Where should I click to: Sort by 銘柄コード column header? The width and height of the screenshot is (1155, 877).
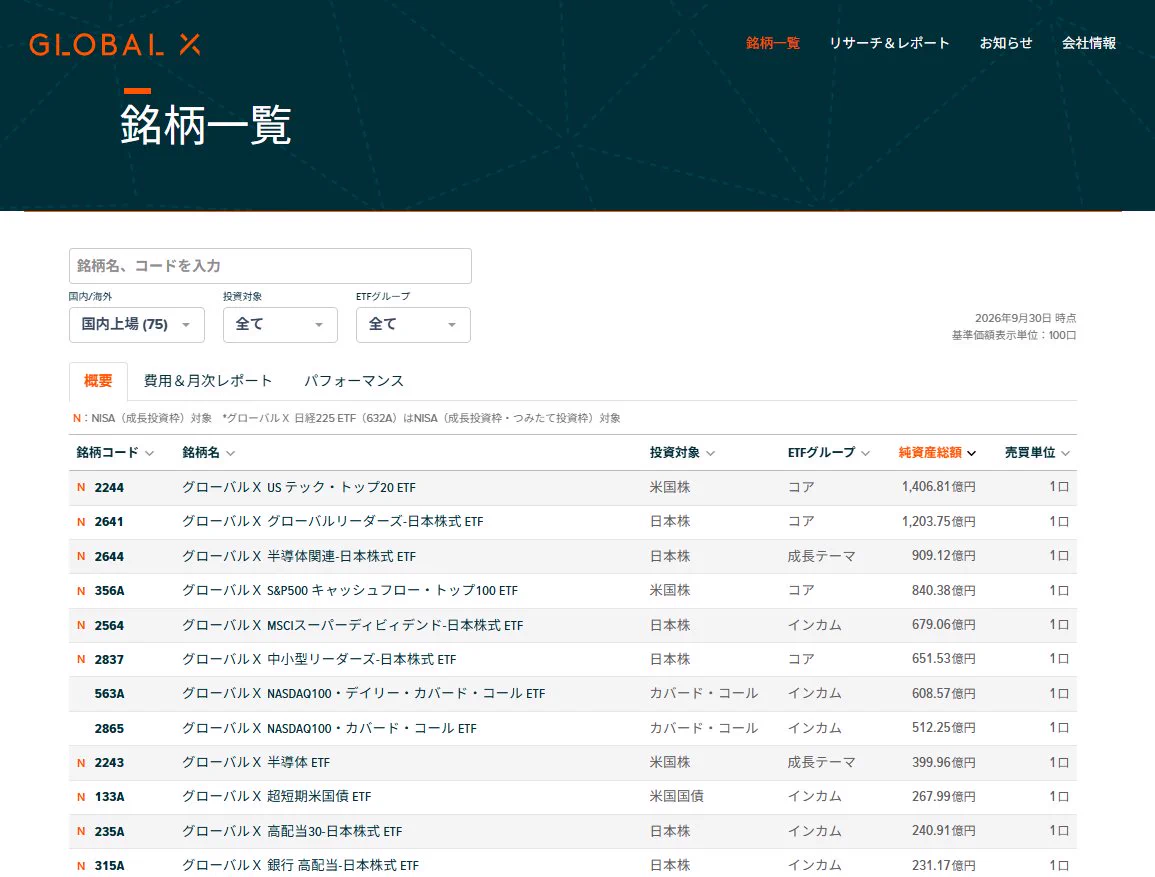pyautogui.click(x=115, y=453)
